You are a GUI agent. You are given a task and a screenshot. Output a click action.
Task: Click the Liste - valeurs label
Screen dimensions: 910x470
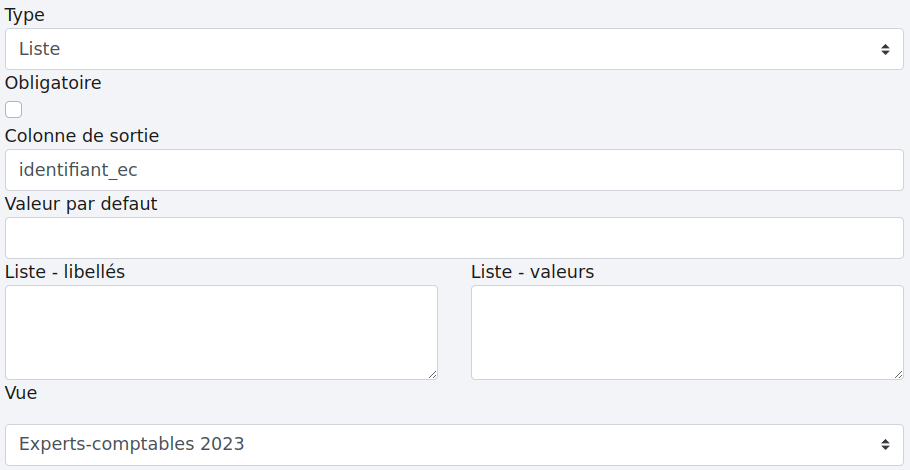pos(532,271)
